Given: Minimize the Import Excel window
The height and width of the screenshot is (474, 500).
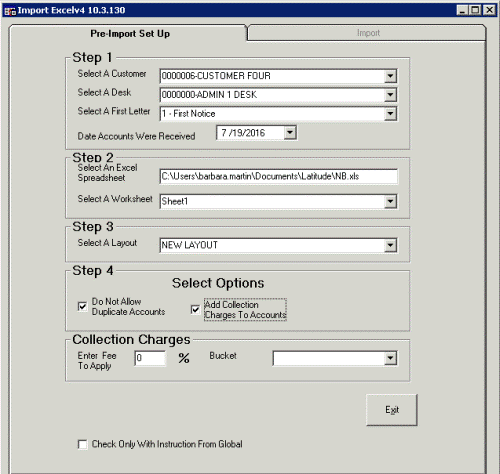Looking at the screenshot, I should click(x=462, y=10).
